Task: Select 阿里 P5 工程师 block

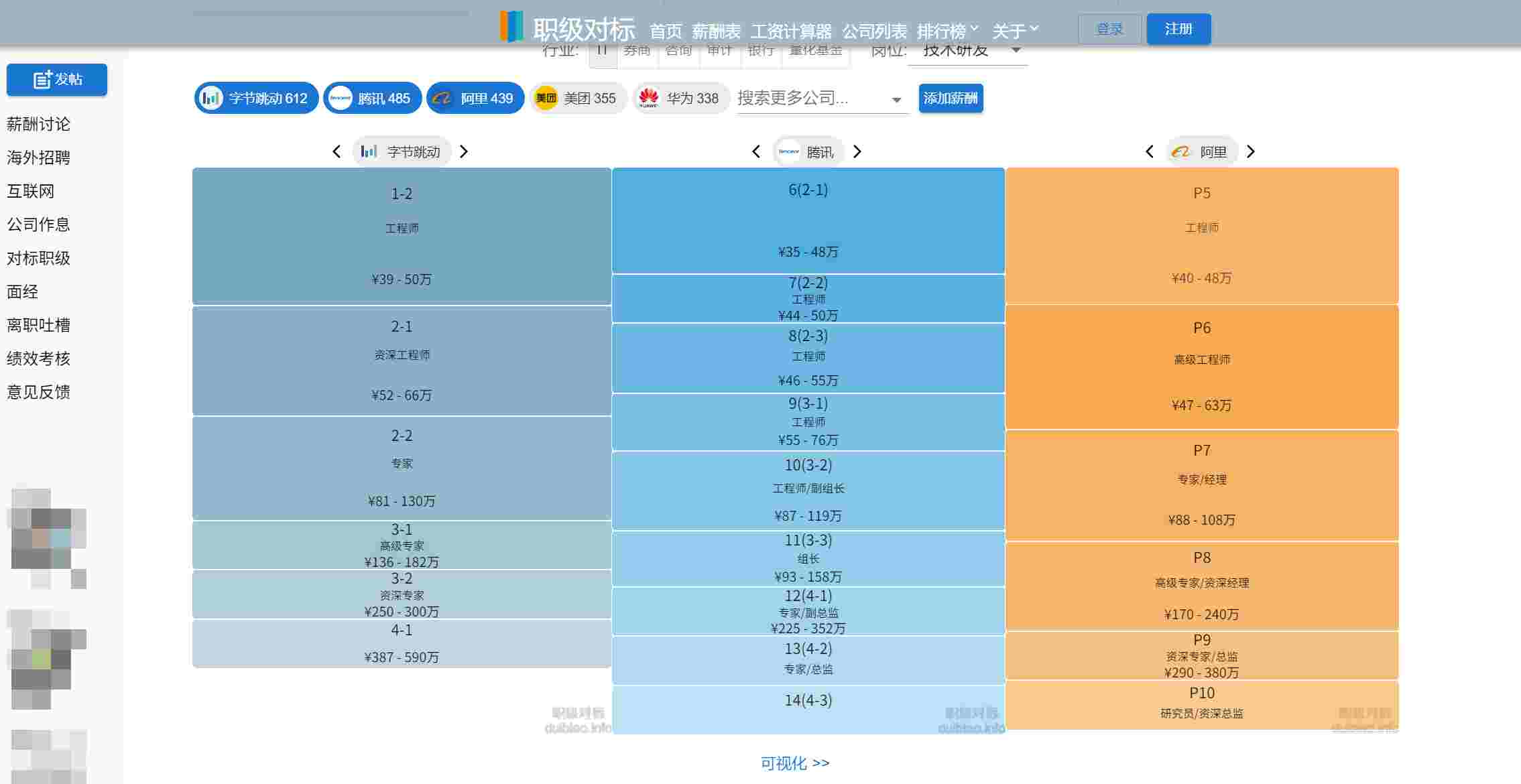Action: point(1202,235)
